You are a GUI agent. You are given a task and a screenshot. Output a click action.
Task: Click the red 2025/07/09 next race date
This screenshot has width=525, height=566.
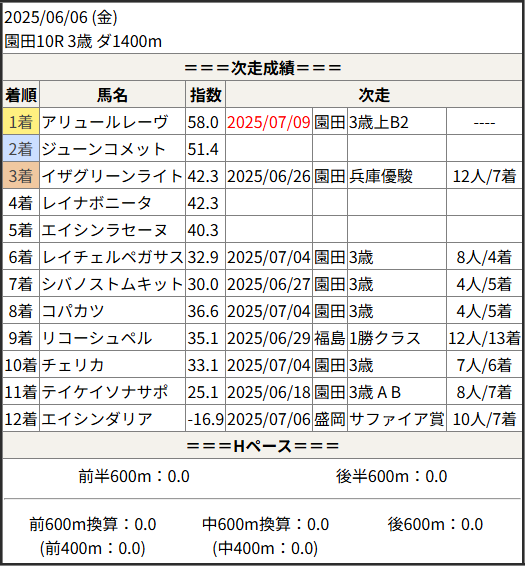269,122
